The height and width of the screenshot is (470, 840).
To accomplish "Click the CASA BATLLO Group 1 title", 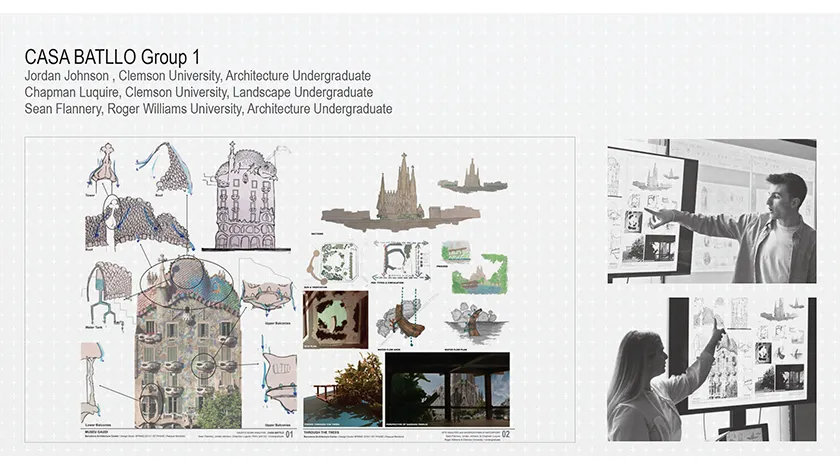I will [x=112, y=57].
